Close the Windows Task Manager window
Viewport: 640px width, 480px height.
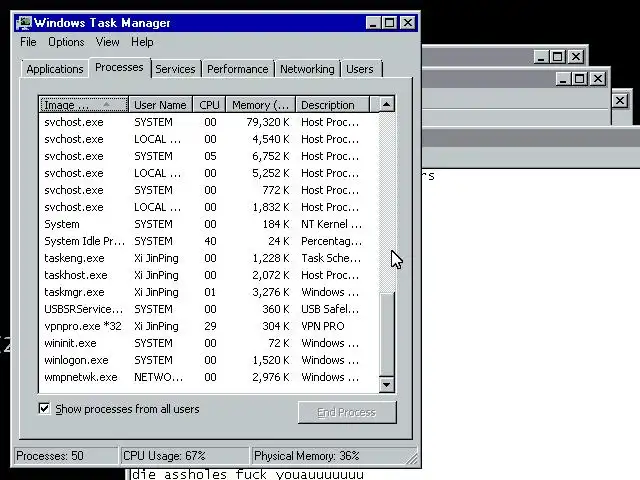pos(408,22)
